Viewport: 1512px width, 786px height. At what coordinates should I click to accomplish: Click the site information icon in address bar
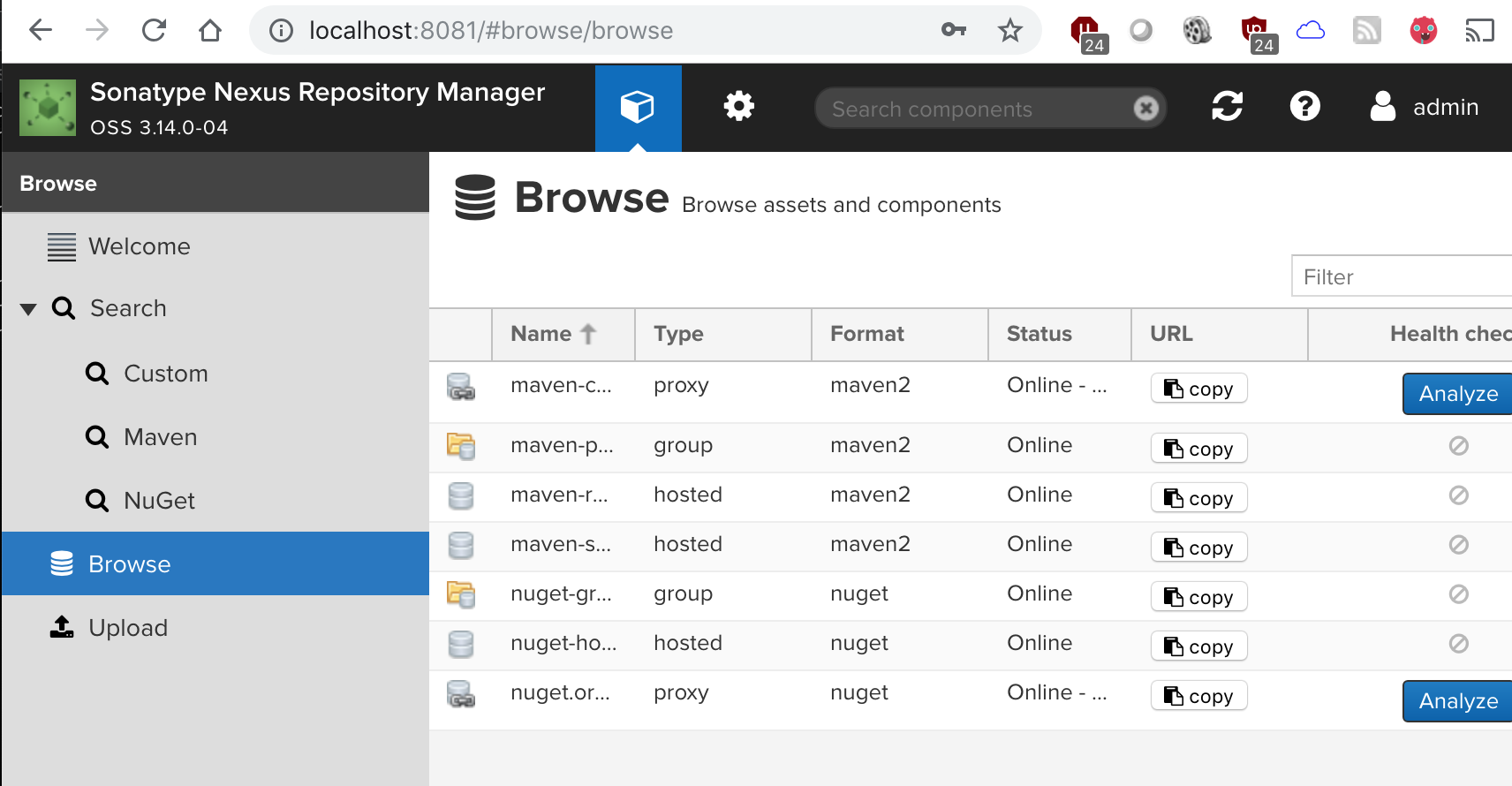[281, 31]
